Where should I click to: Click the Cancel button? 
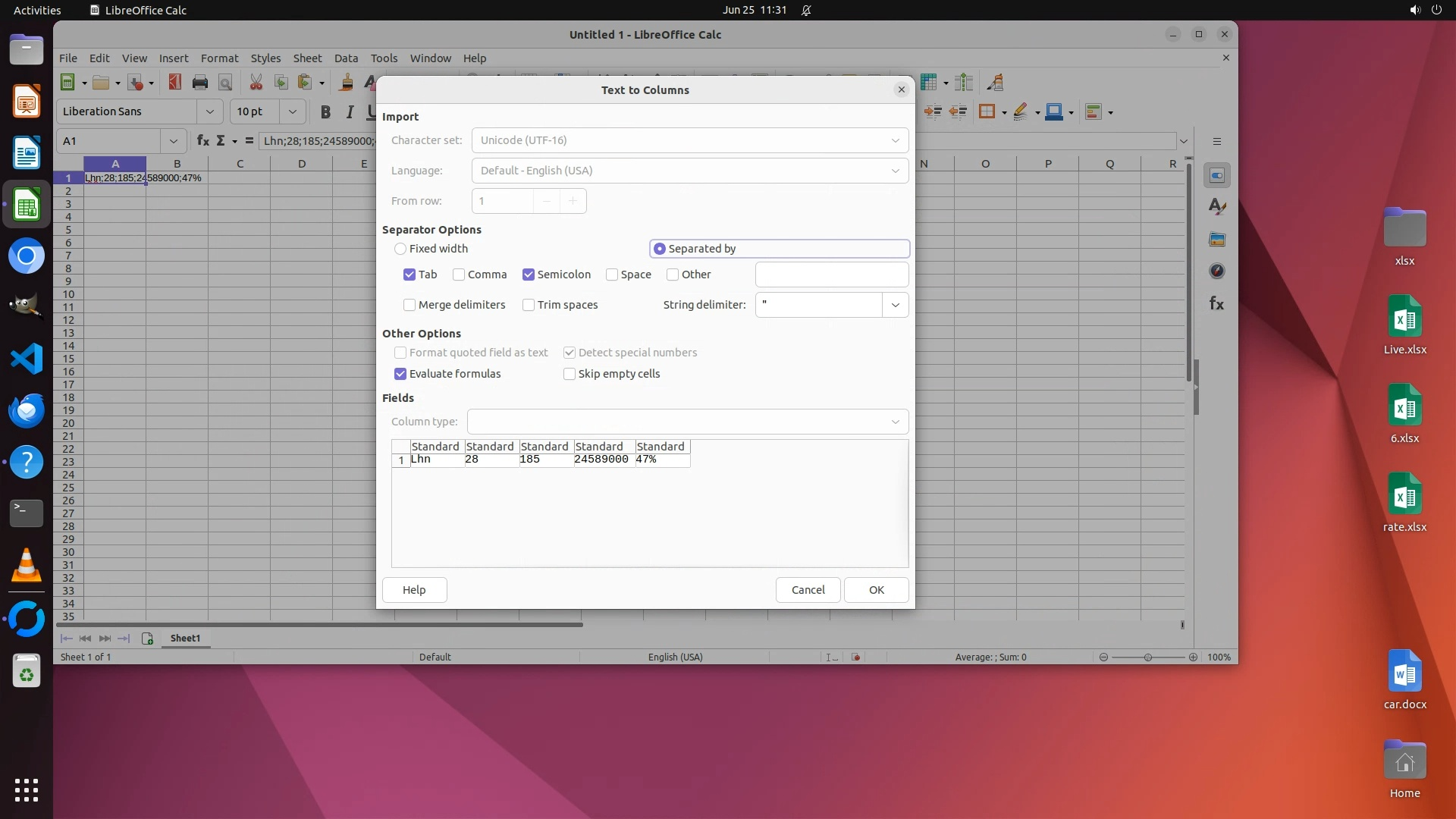[808, 590]
